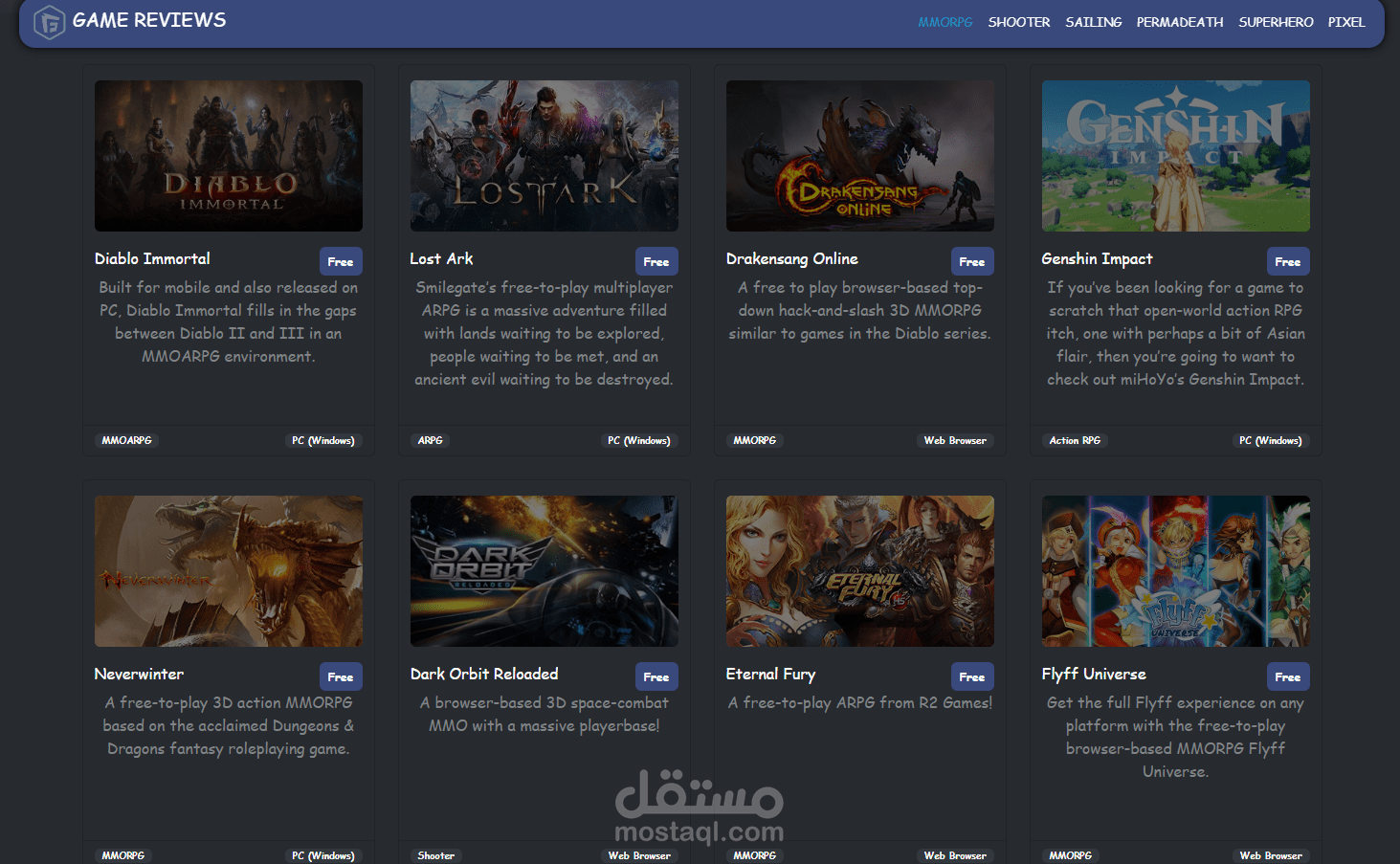
Task: Click the Action RPG tag on Genshin Impact
Action: pyautogui.click(x=1075, y=440)
